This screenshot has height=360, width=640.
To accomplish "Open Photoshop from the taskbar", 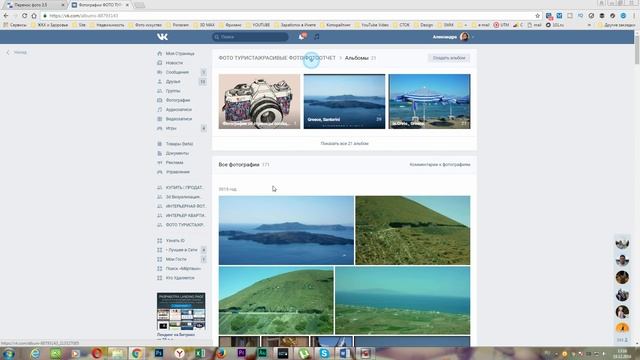I will tap(159, 353).
